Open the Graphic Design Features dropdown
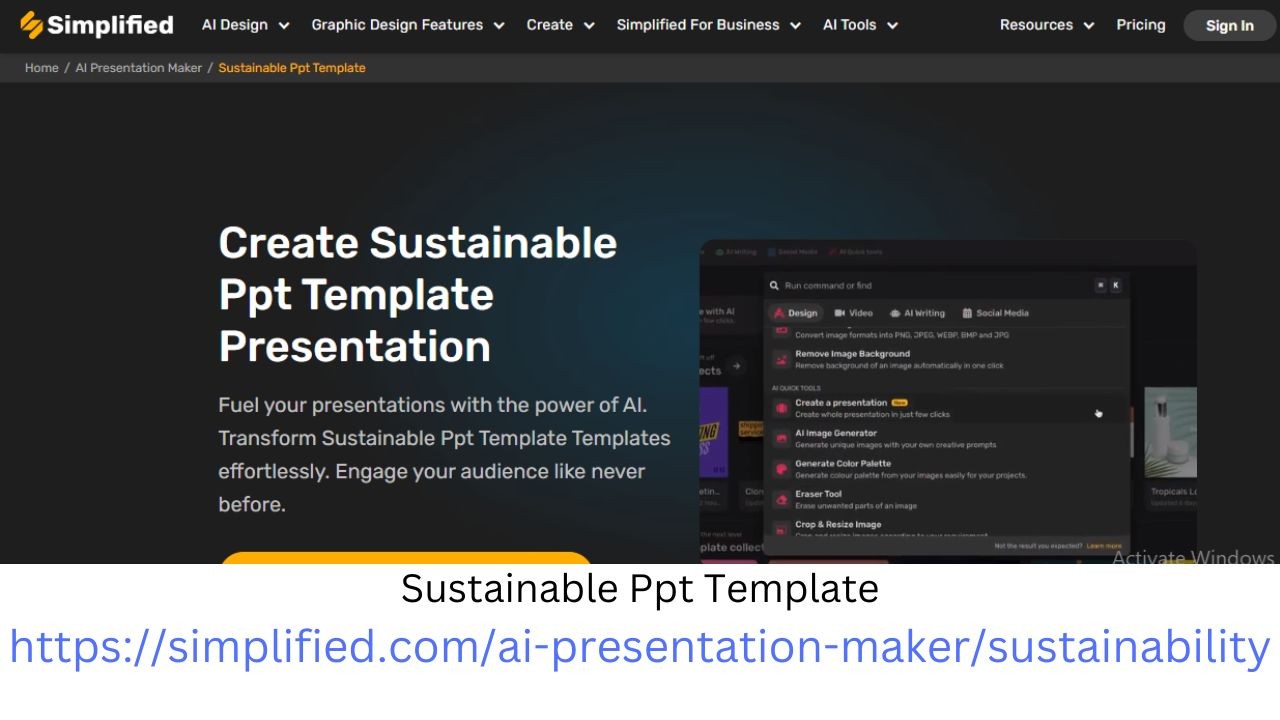 click(407, 25)
